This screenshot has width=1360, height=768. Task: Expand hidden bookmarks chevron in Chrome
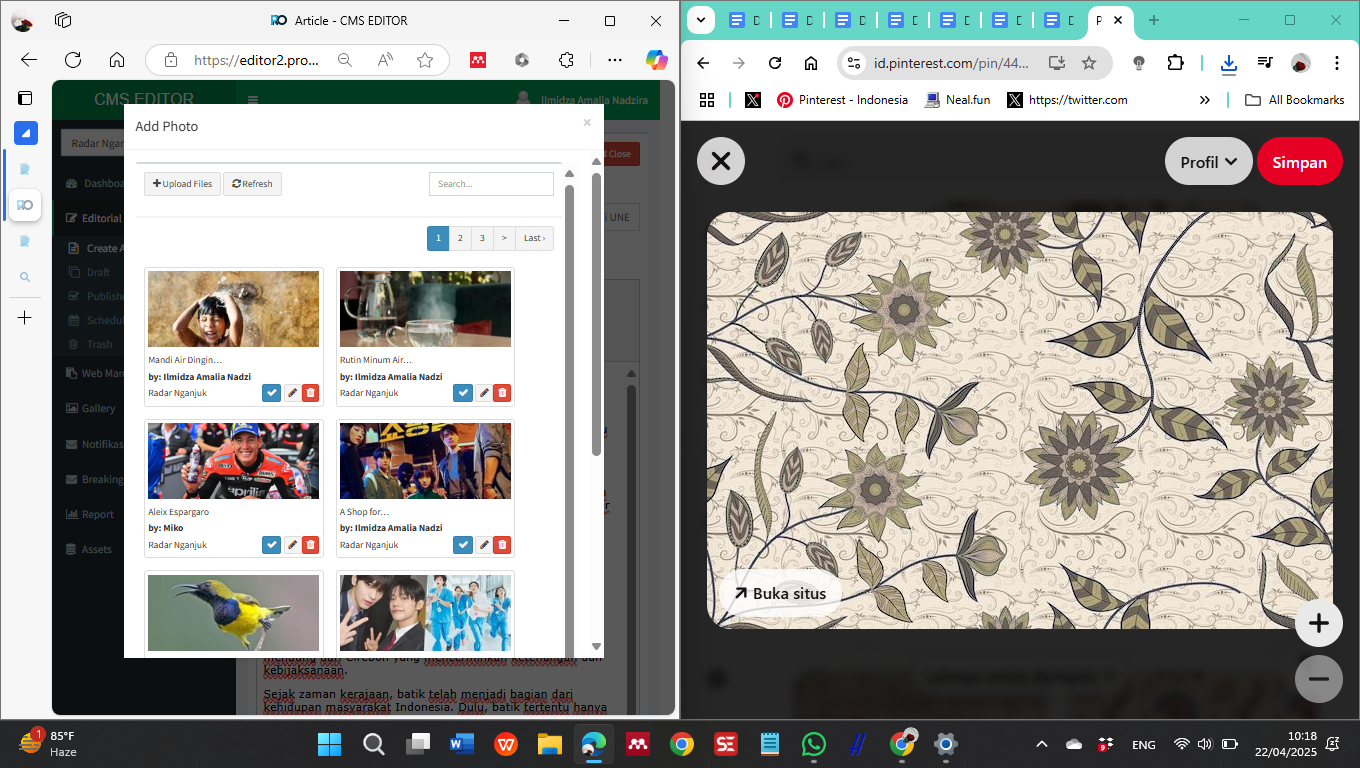pyautogui.click(x=1204, y=100)
